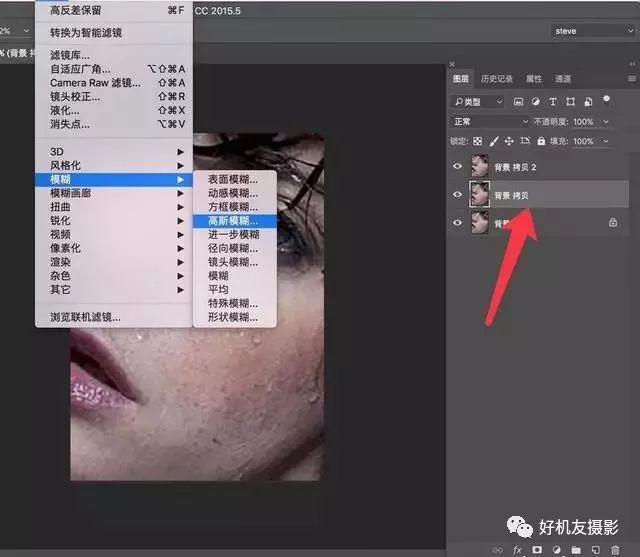Create a new layer group
The height and width of the screenshot is (557, 640).
click(x=576, y=550)
